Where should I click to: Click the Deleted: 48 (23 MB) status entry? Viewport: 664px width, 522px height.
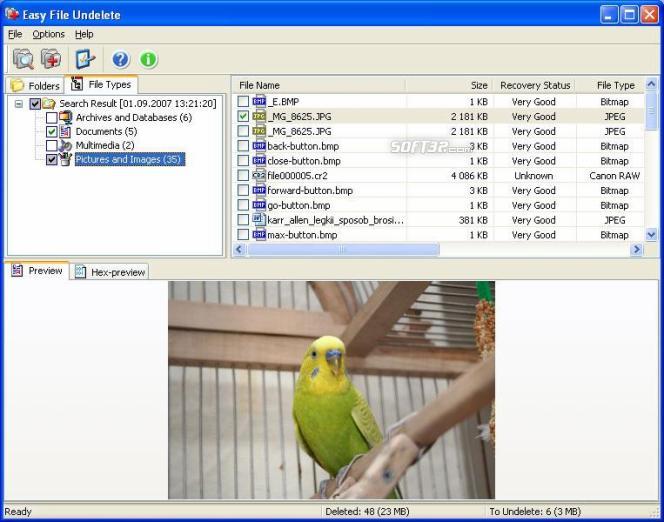367,511
